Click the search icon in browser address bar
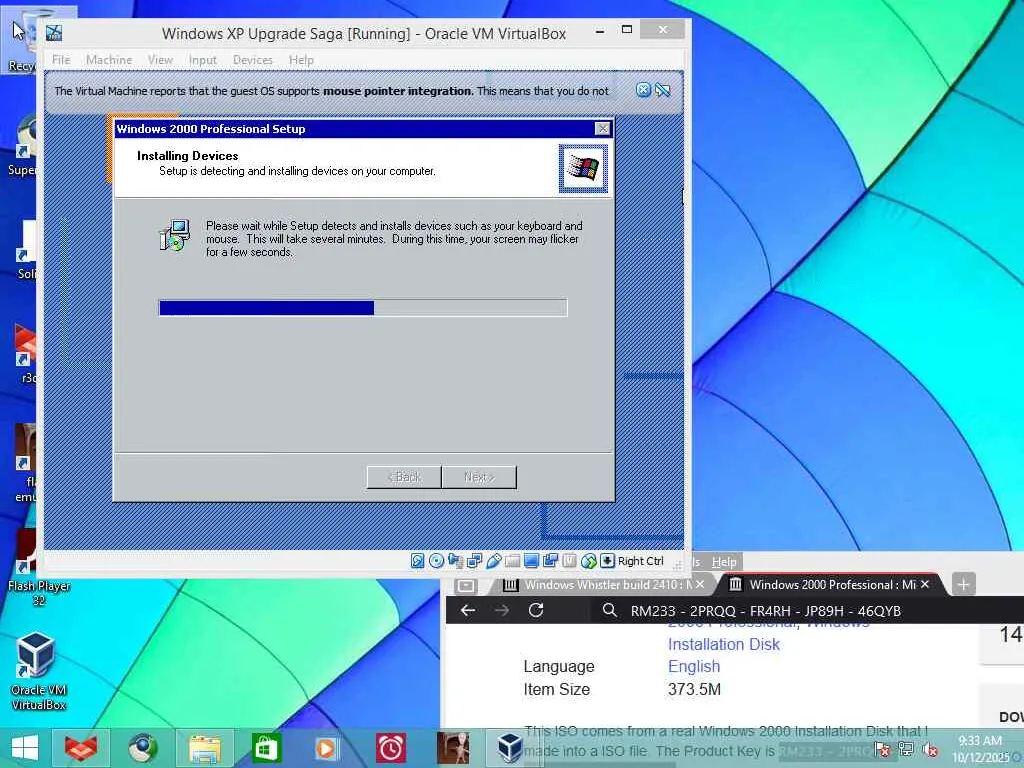The width and height of the screenshot is (1024, 768). tap(609, 610)
